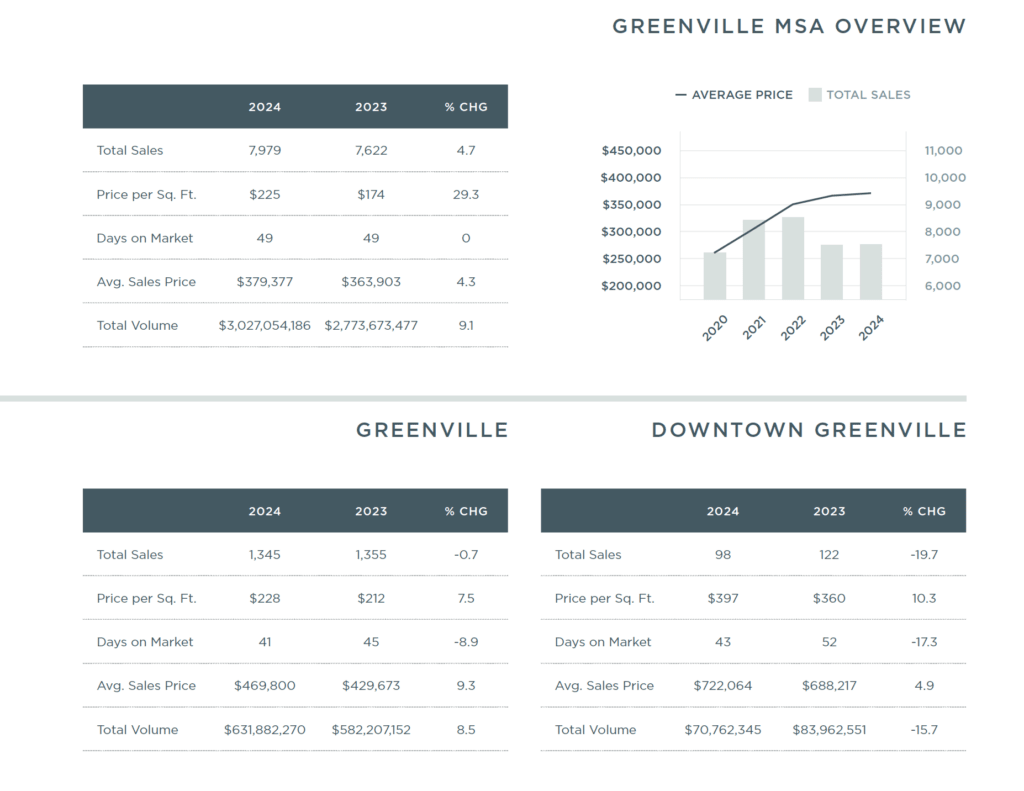Click the Total Sales legend square swatch

pyautogui.click(x=815, y=95)
